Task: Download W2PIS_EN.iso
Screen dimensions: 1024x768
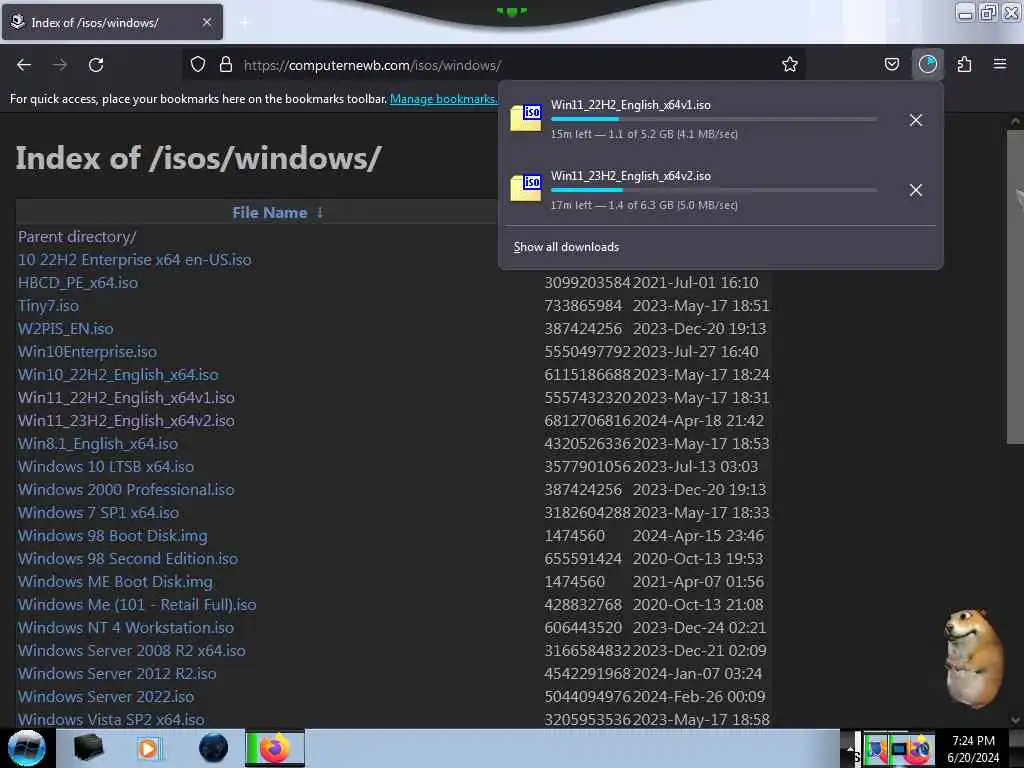Action: pyautogui.click(x=65, y=328)
